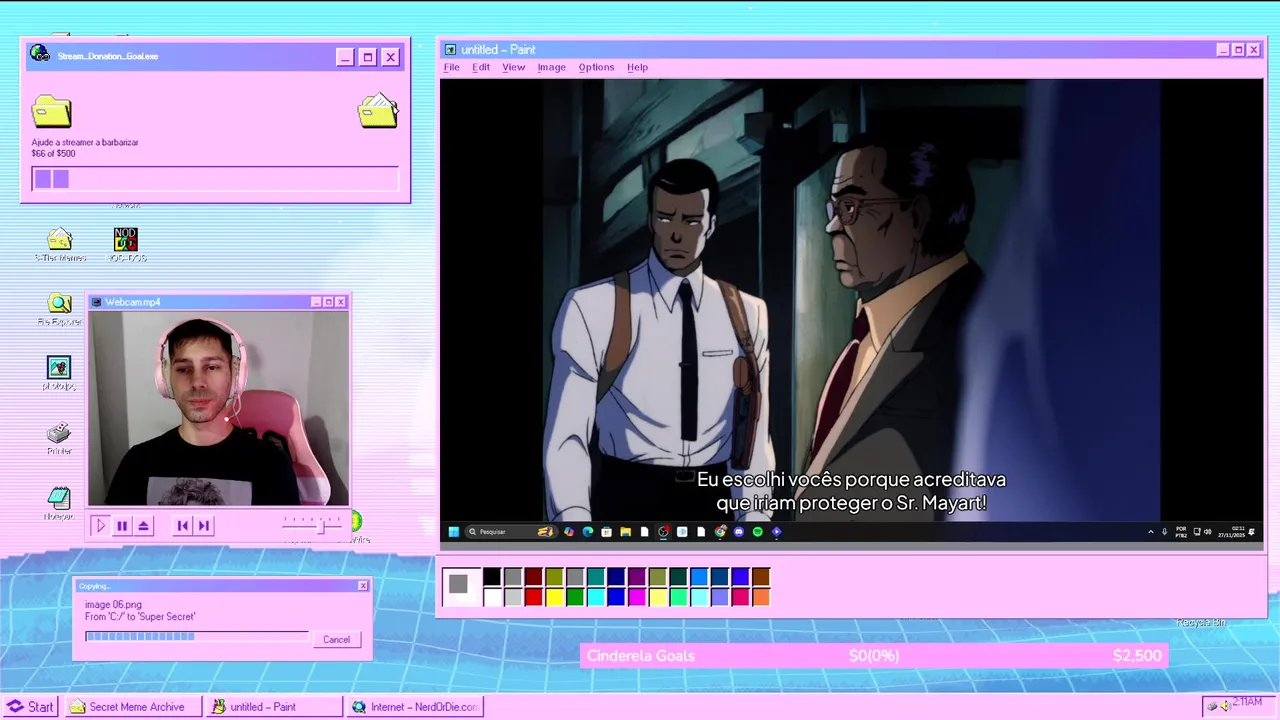Click the Cinderela Goals bar
This screenshot has height=720, width=1280.
click(874, 656)
